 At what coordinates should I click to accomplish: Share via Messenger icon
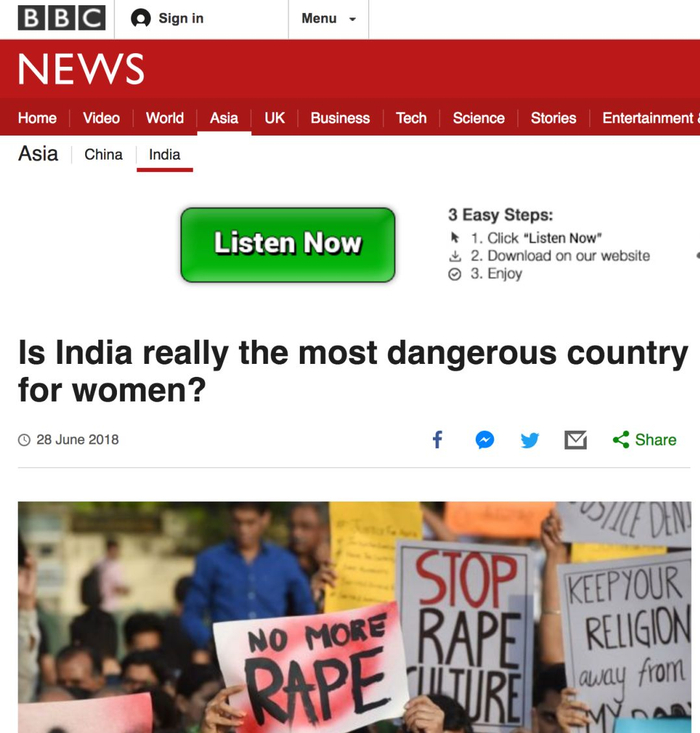tap(484, 440)
